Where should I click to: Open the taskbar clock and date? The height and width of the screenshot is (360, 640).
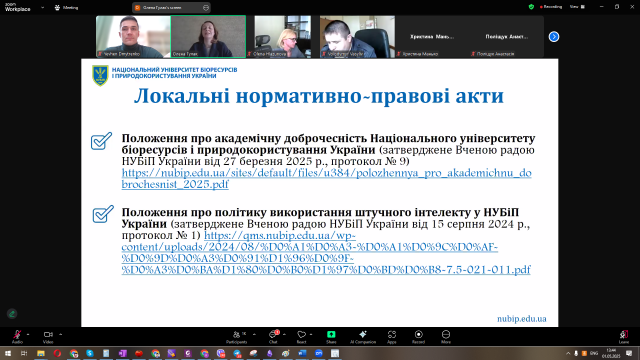pyautogui.click(x=611, y=353)
